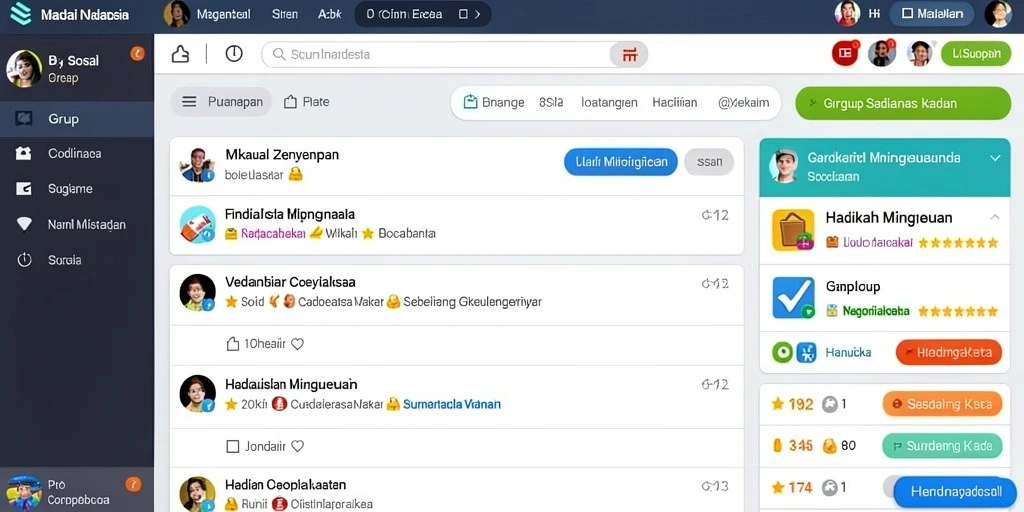The width and height of the screenshot is (1024, 512).
Task: Tick the checkbox beside Jondaiir
Action: pos(232,447)
